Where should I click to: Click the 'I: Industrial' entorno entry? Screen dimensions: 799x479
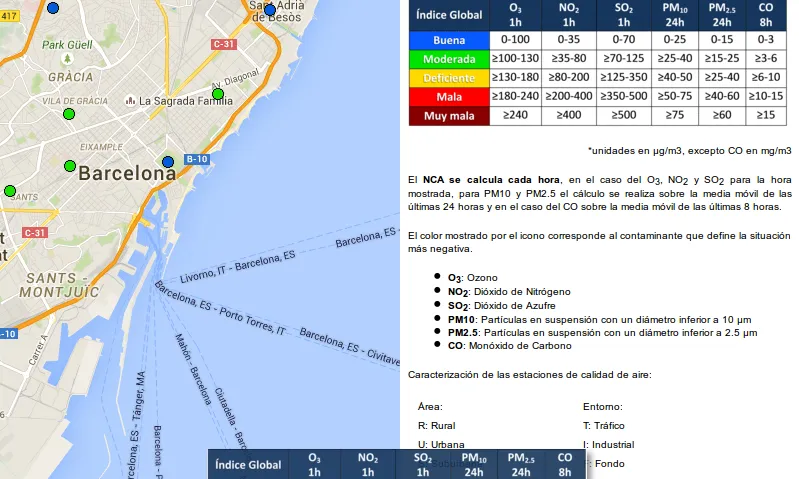pos(608,444)
